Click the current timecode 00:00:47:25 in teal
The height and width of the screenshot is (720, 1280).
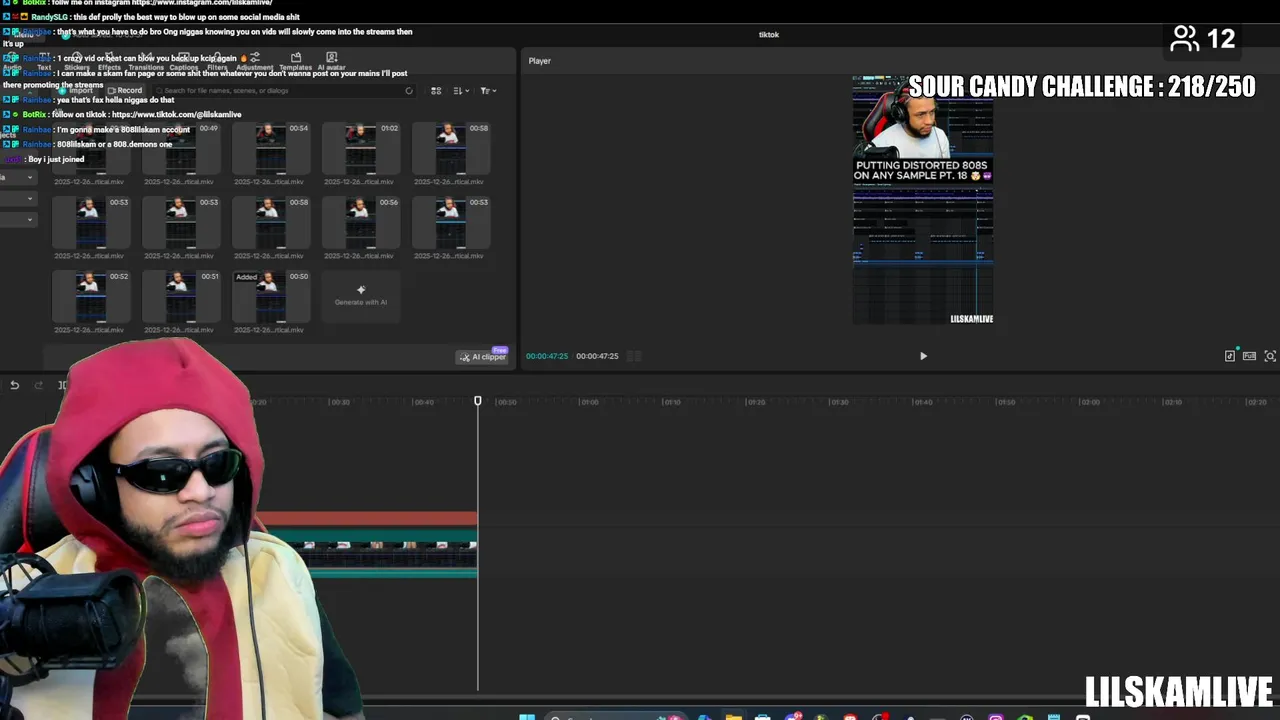point(547,356)
